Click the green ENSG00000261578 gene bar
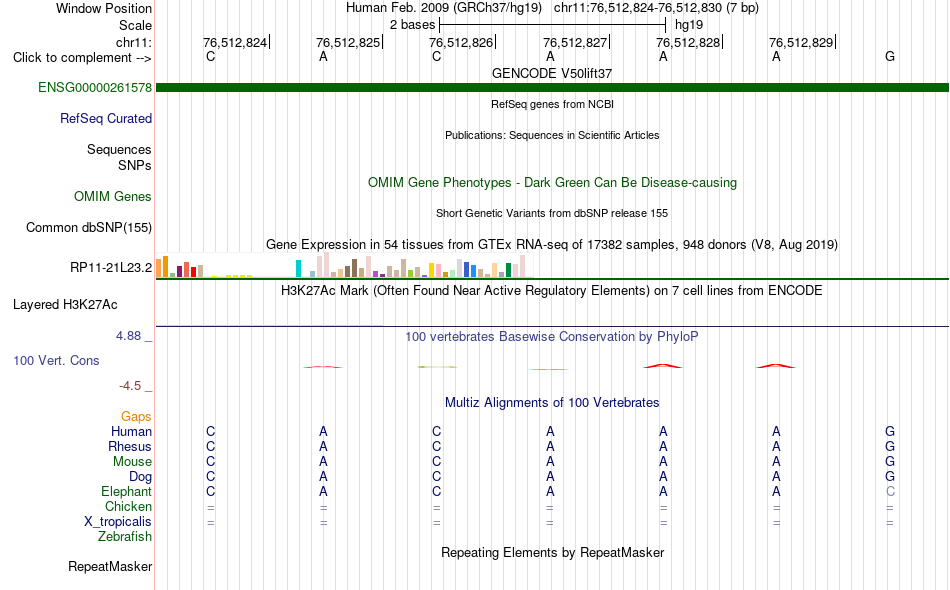Image resolution: width=950 pixels, height=590 pixels. tap(552, 87)
